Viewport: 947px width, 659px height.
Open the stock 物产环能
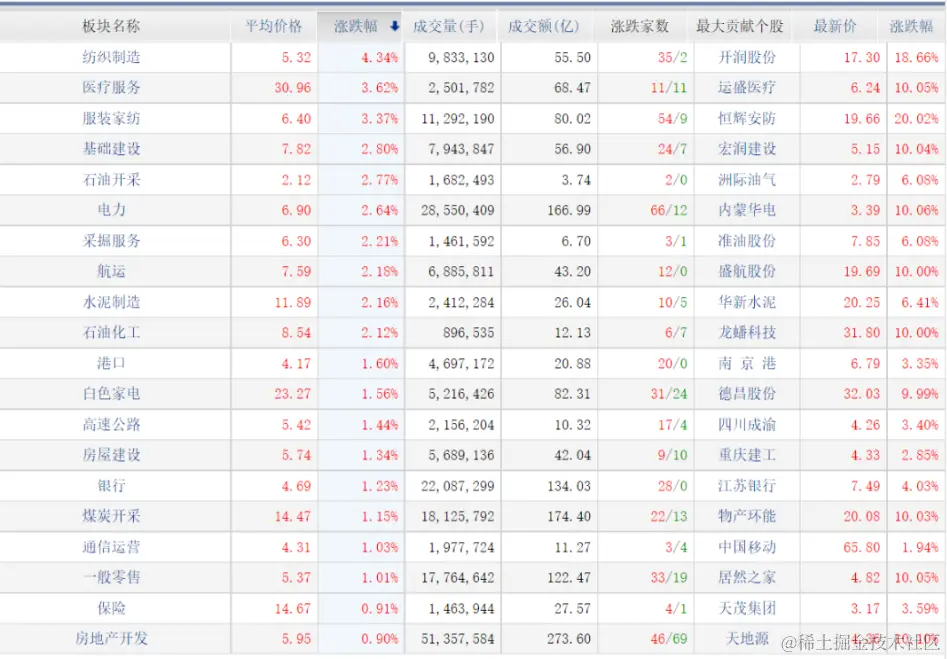click(746, 516)
